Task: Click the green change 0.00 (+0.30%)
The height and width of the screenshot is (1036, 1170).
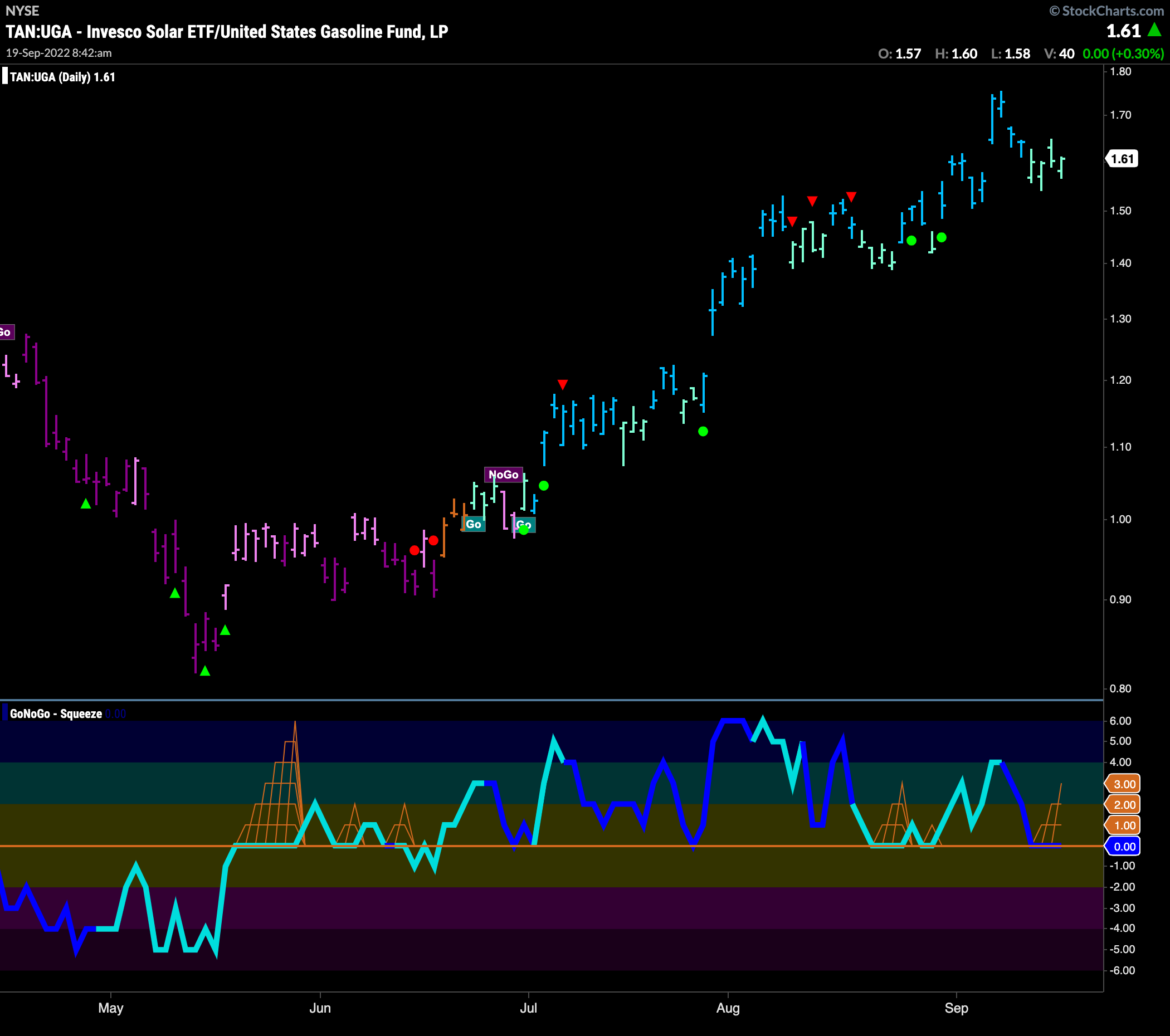Action: coord(1123,54)
